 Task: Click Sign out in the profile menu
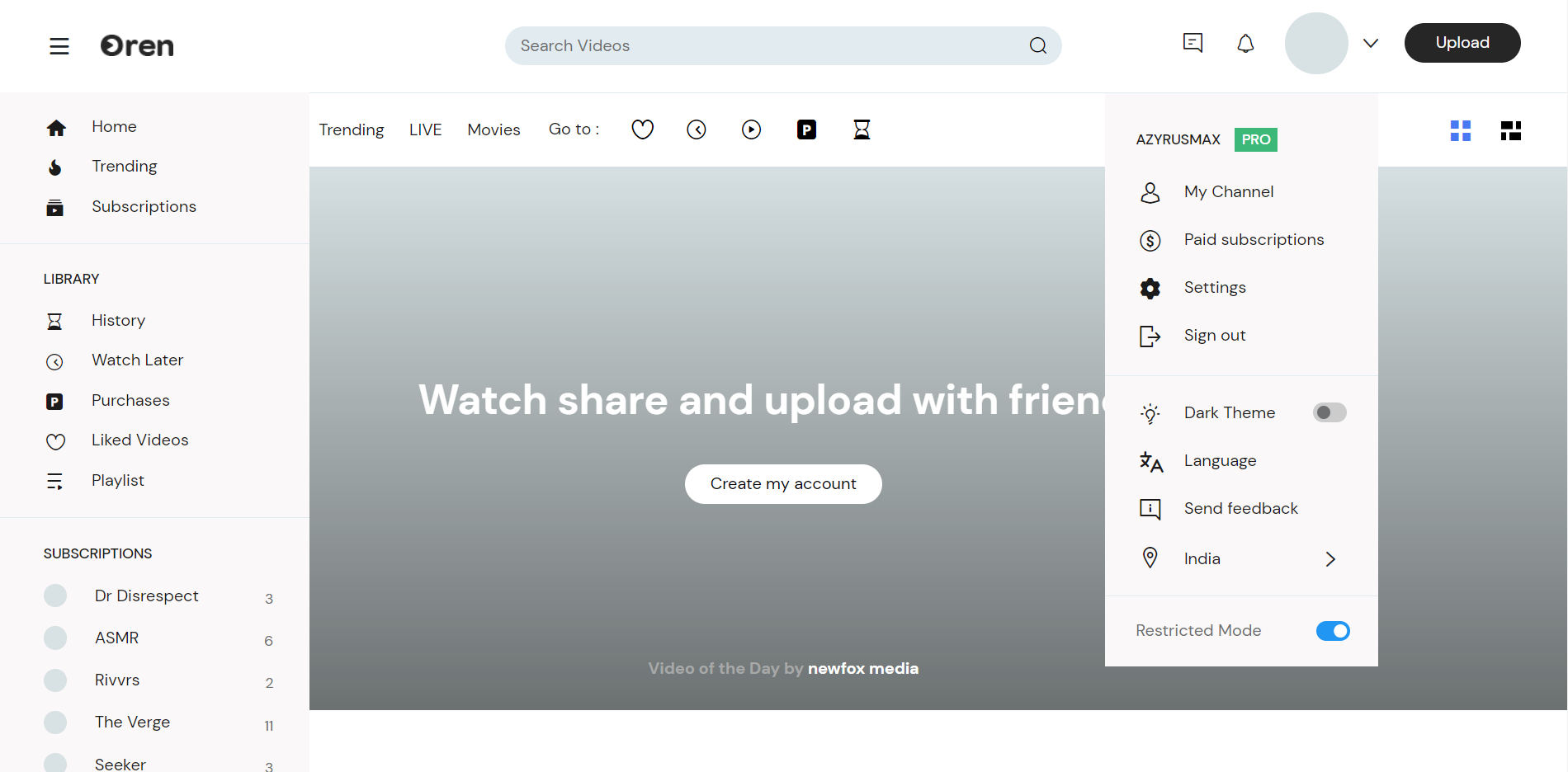[1214, 336]
